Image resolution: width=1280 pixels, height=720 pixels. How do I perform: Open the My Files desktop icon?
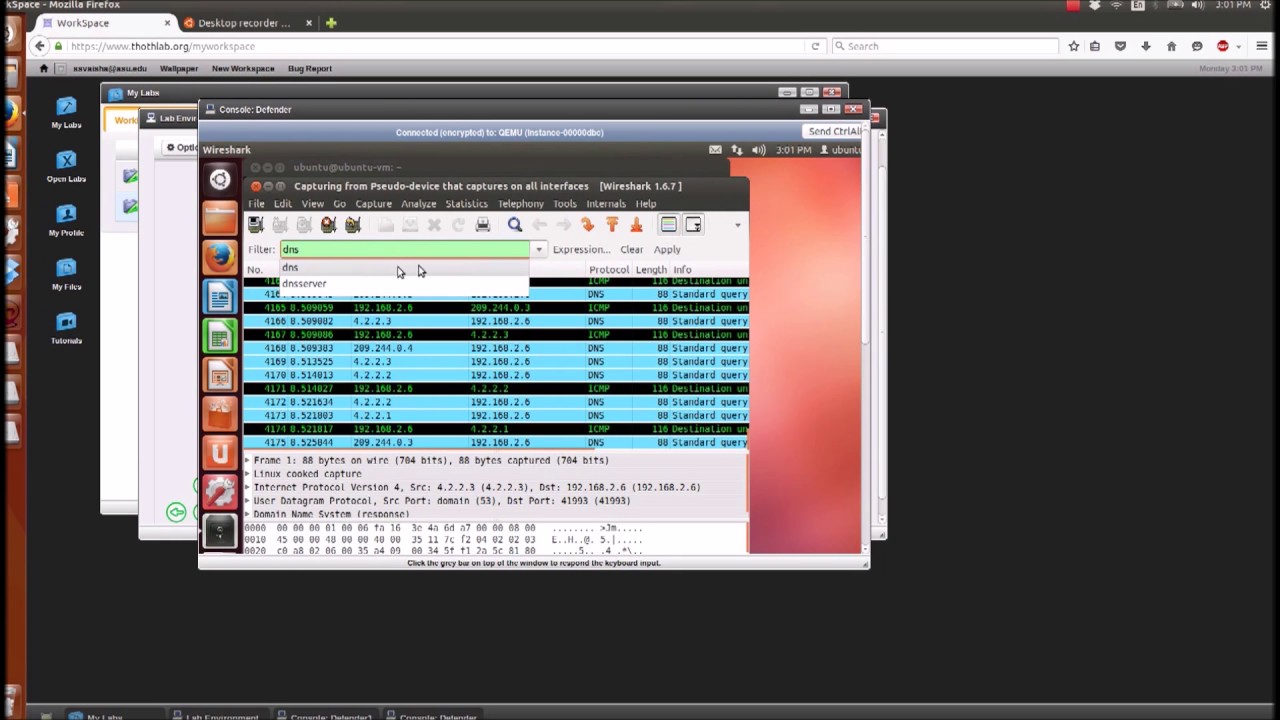(66, 275)
